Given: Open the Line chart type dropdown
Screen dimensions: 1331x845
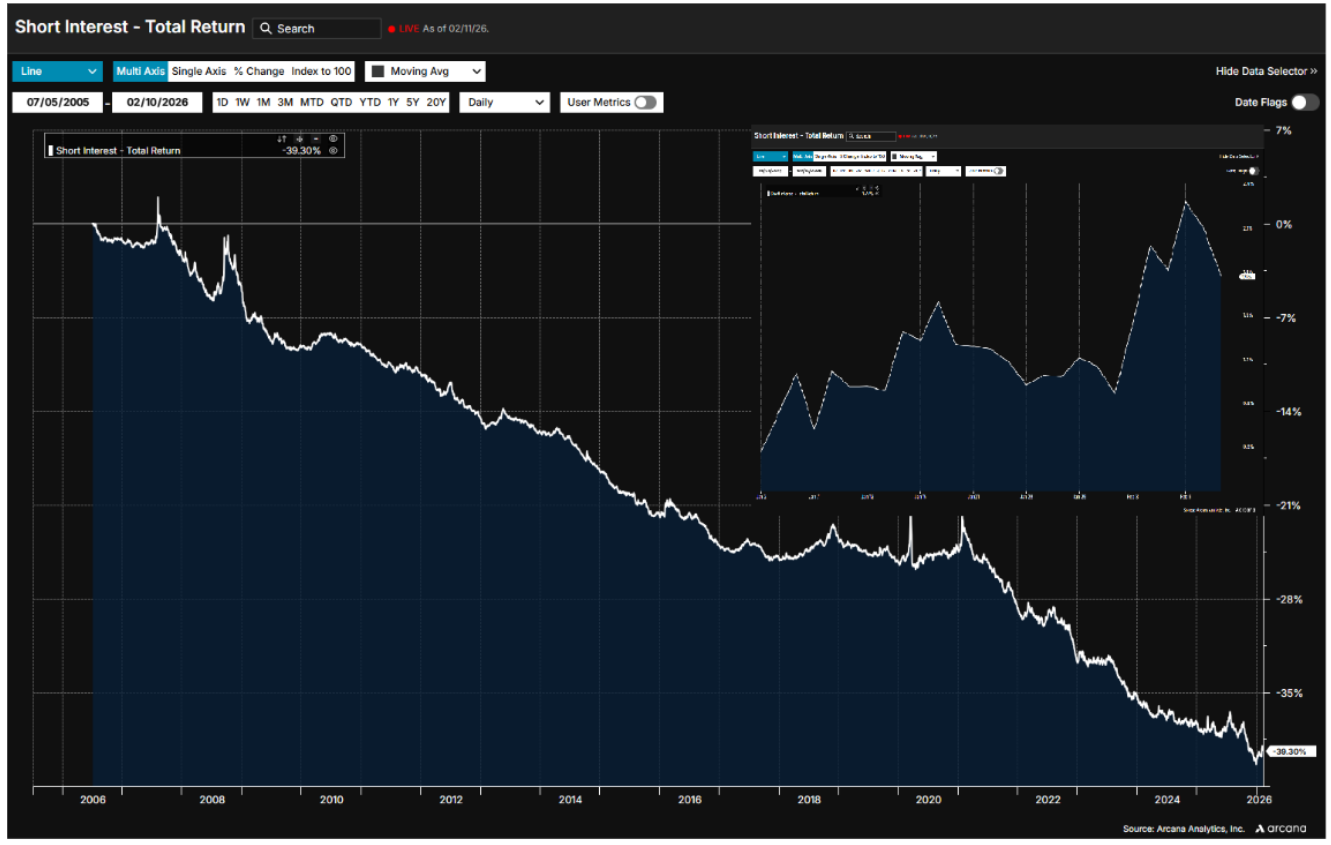Looking at the screenshot, I should tap(57, 71).
